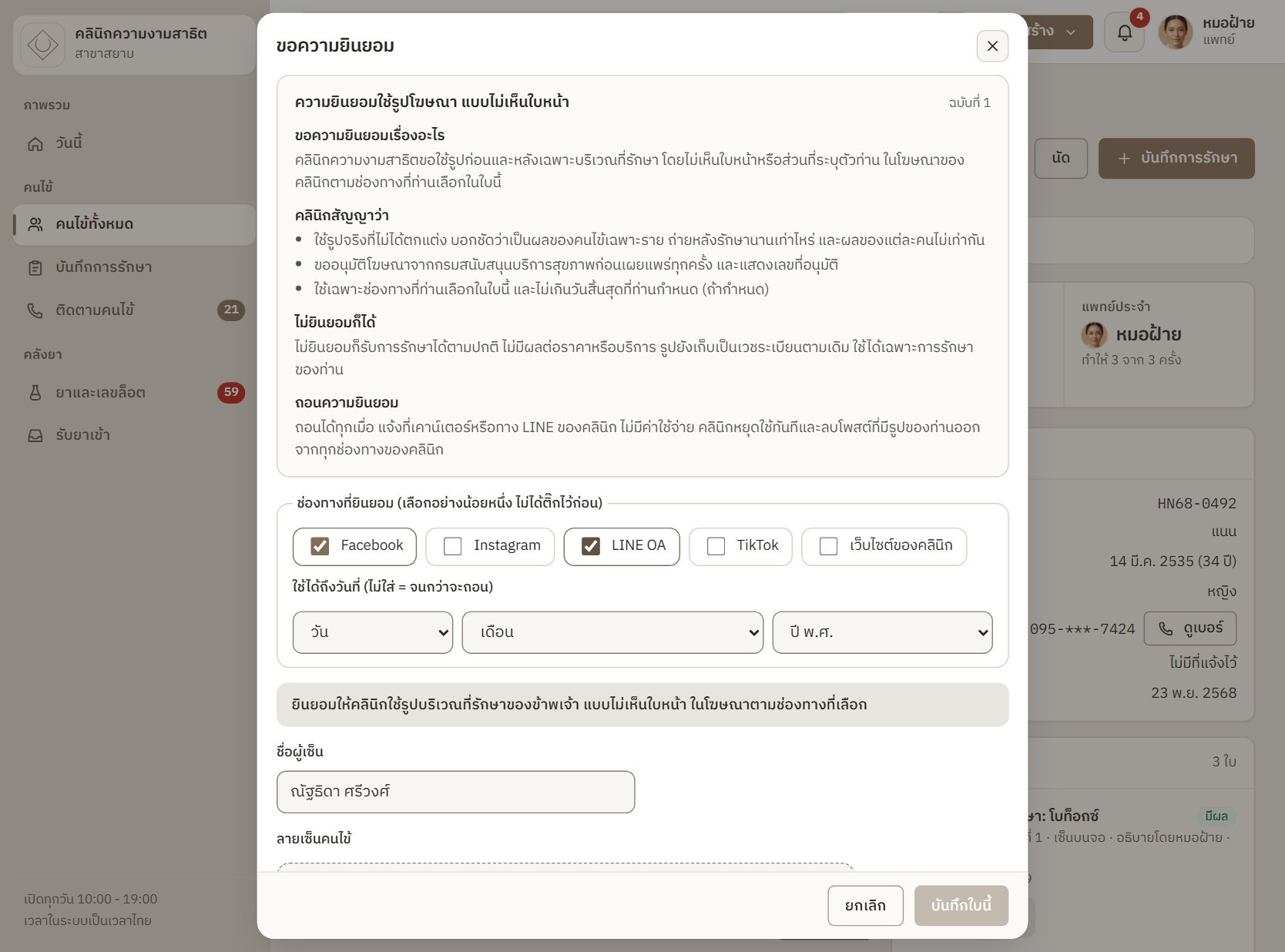Open the ปี พ.ศ. year dropdown

(x=882, y=632)
